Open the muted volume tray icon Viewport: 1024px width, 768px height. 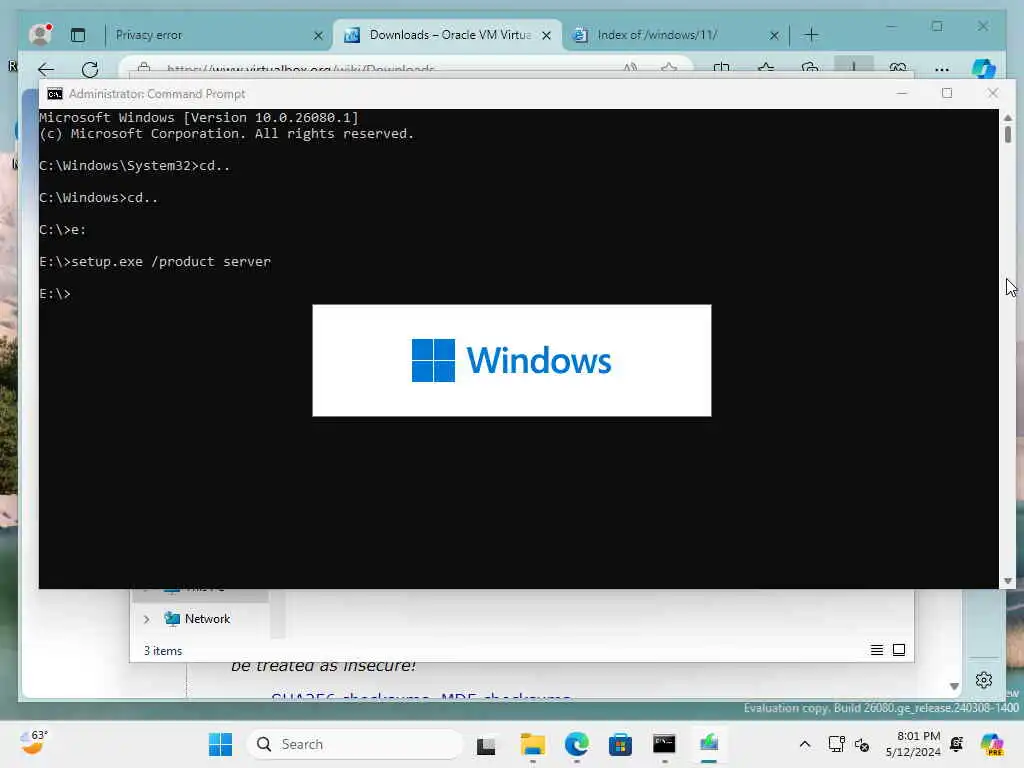coord(862,744)
